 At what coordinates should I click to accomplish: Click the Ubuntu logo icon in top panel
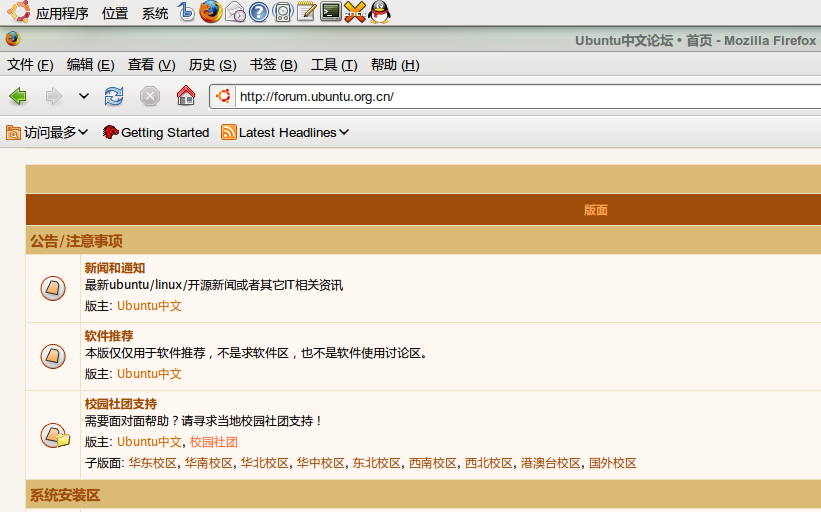[18, 12]
